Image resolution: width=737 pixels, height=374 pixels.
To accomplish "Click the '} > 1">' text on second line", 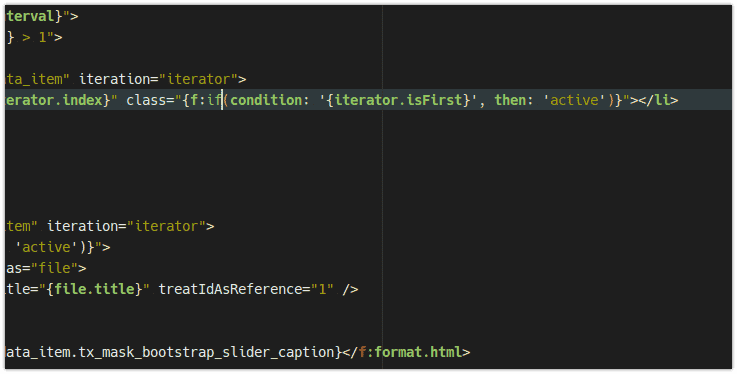I will click(34, 37).
